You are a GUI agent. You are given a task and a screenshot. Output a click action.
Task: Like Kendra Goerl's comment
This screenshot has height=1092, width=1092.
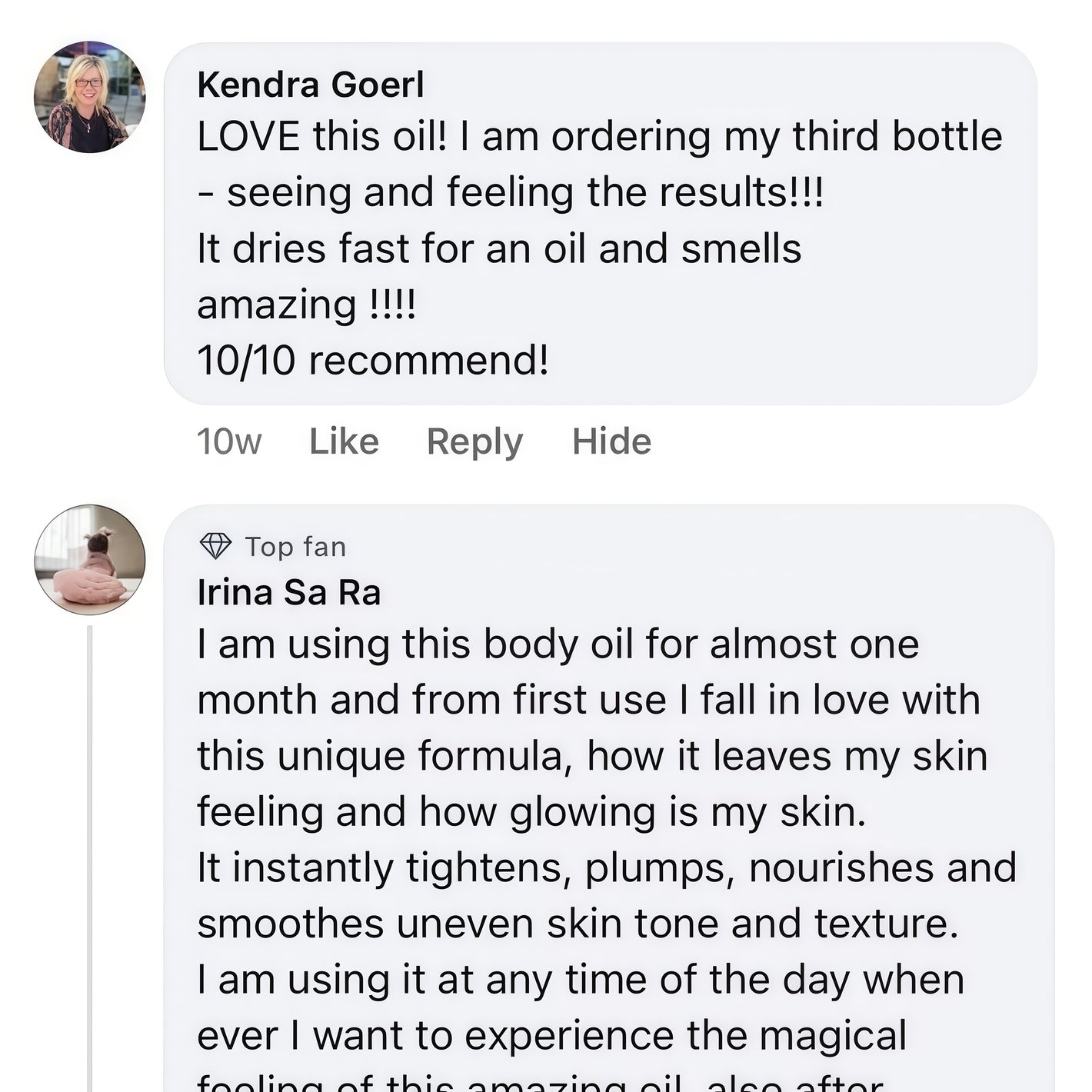click(344, 441)
